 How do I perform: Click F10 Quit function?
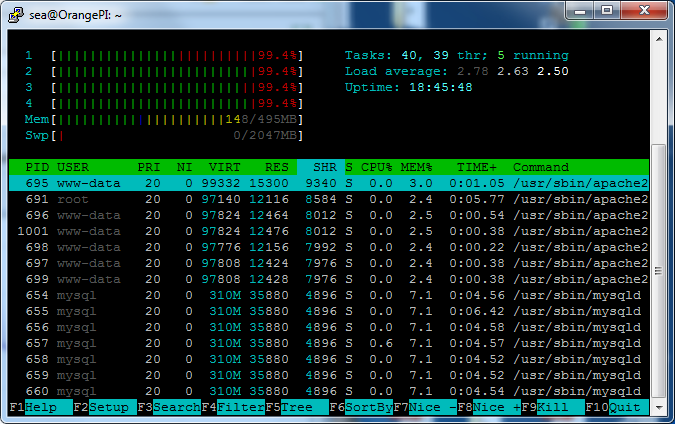[x=617, y=407]
